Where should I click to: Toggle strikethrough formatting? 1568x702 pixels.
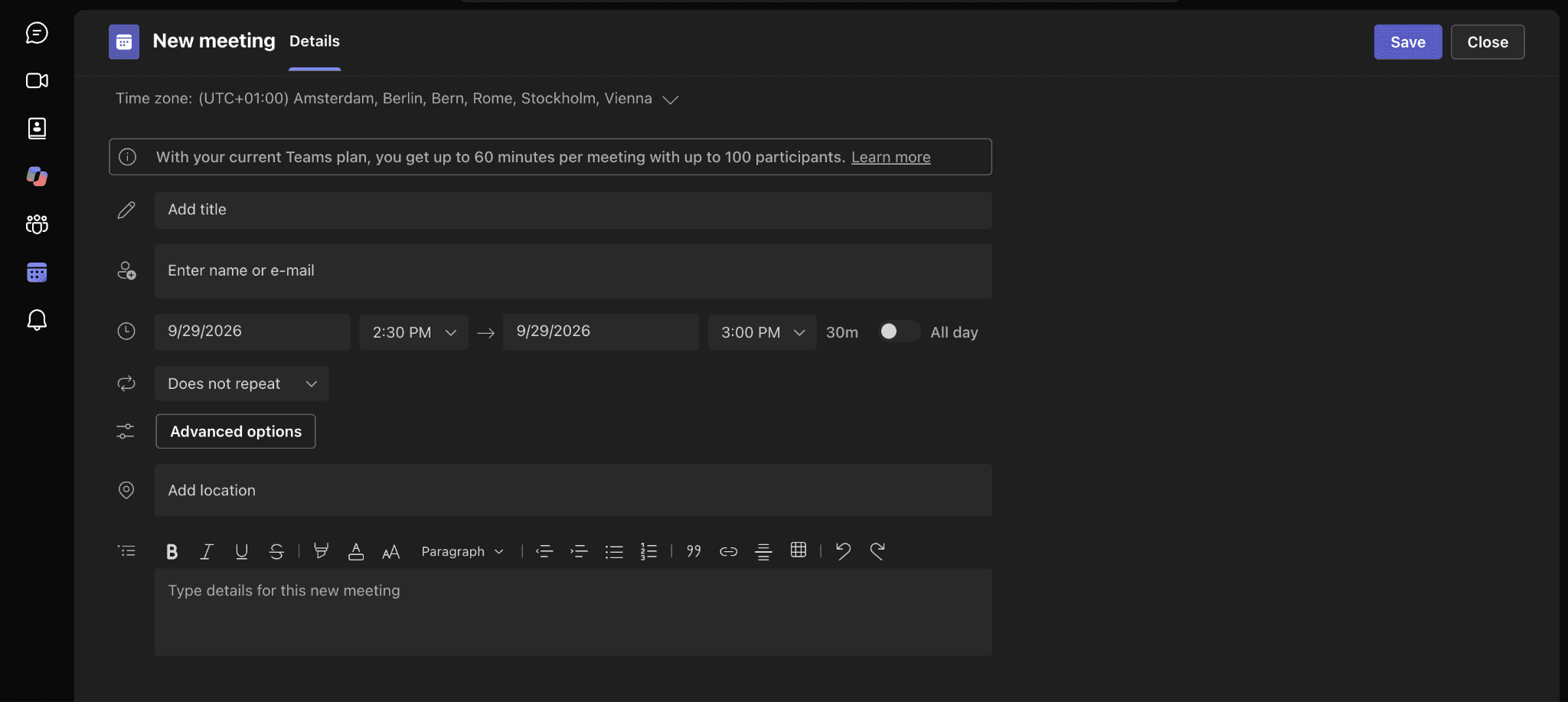(276, 551)
